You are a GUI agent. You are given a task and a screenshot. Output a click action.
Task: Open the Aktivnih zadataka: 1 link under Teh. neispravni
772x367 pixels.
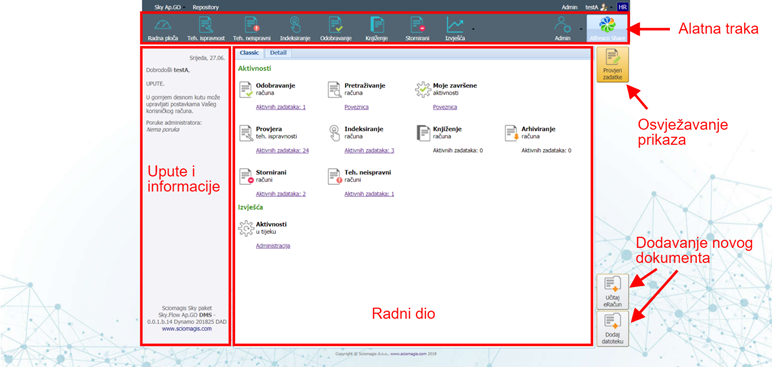click(369, 194)
